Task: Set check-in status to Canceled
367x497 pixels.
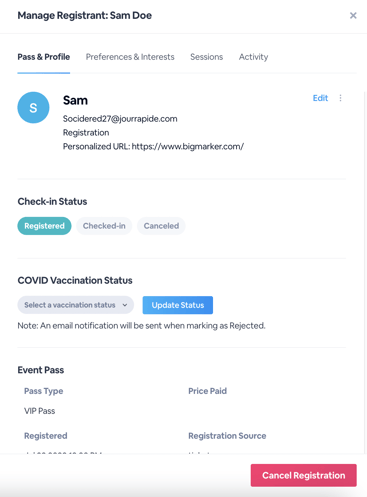Action: coord(161,226)
